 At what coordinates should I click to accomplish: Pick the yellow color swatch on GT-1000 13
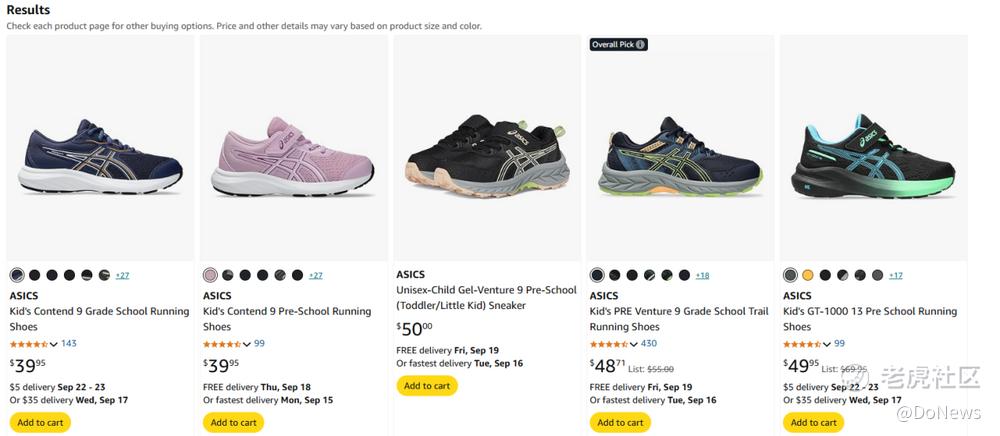point(807,275)
